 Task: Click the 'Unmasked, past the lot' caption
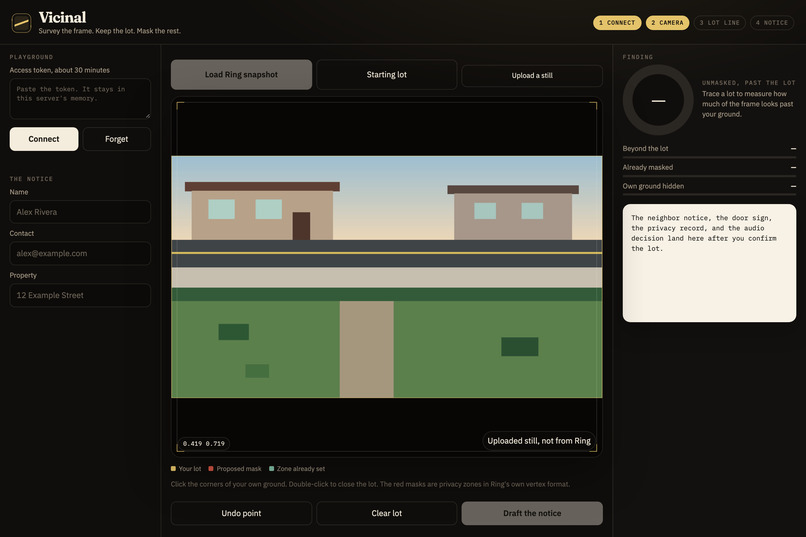pos(748,83)
